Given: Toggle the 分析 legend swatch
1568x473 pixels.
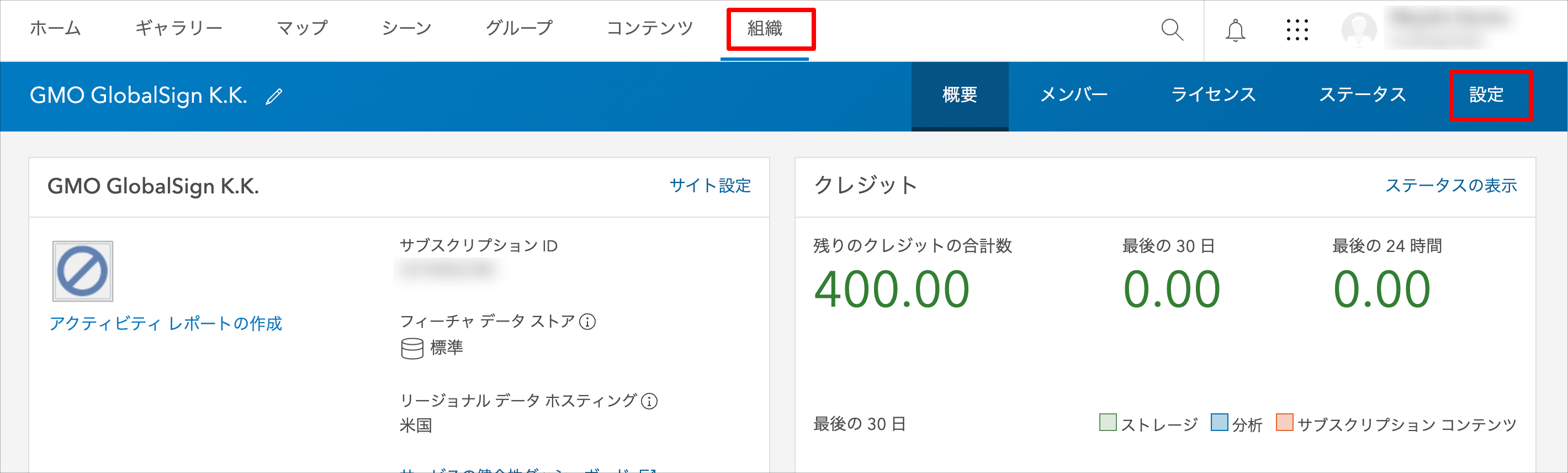Looking at the screenshot, I should pos(1219,422).
